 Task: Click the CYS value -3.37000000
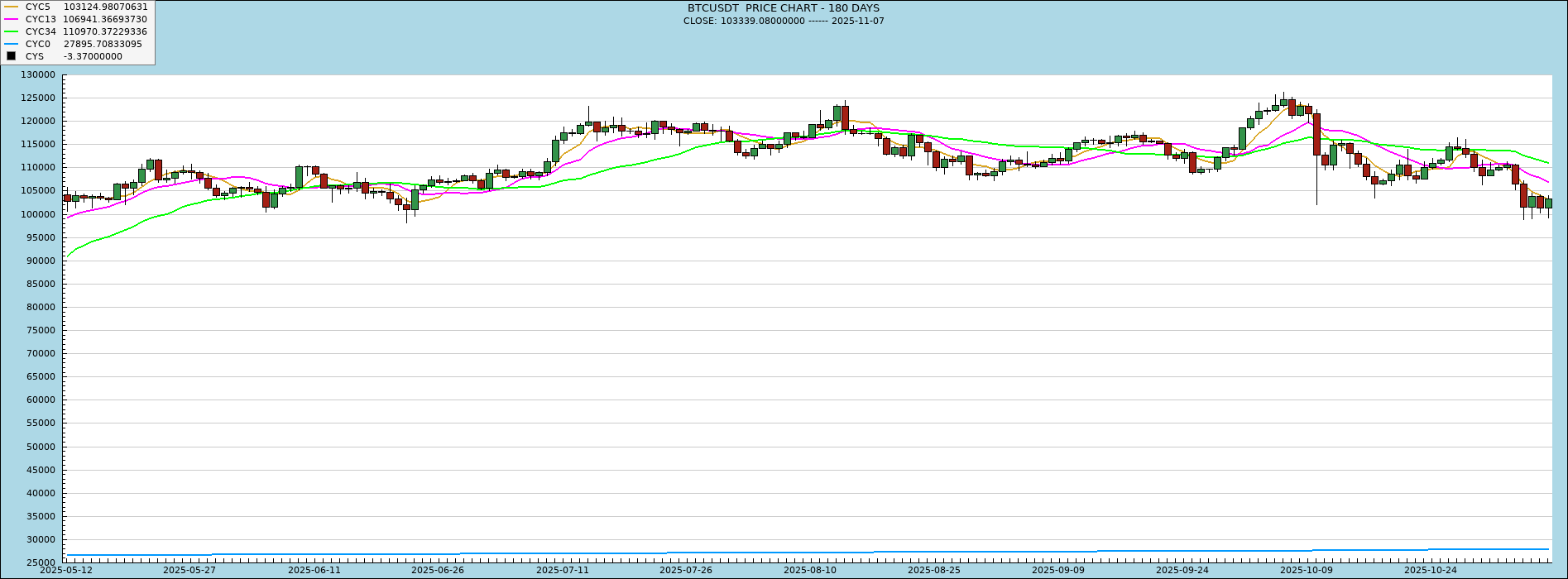tap(93, 56)
